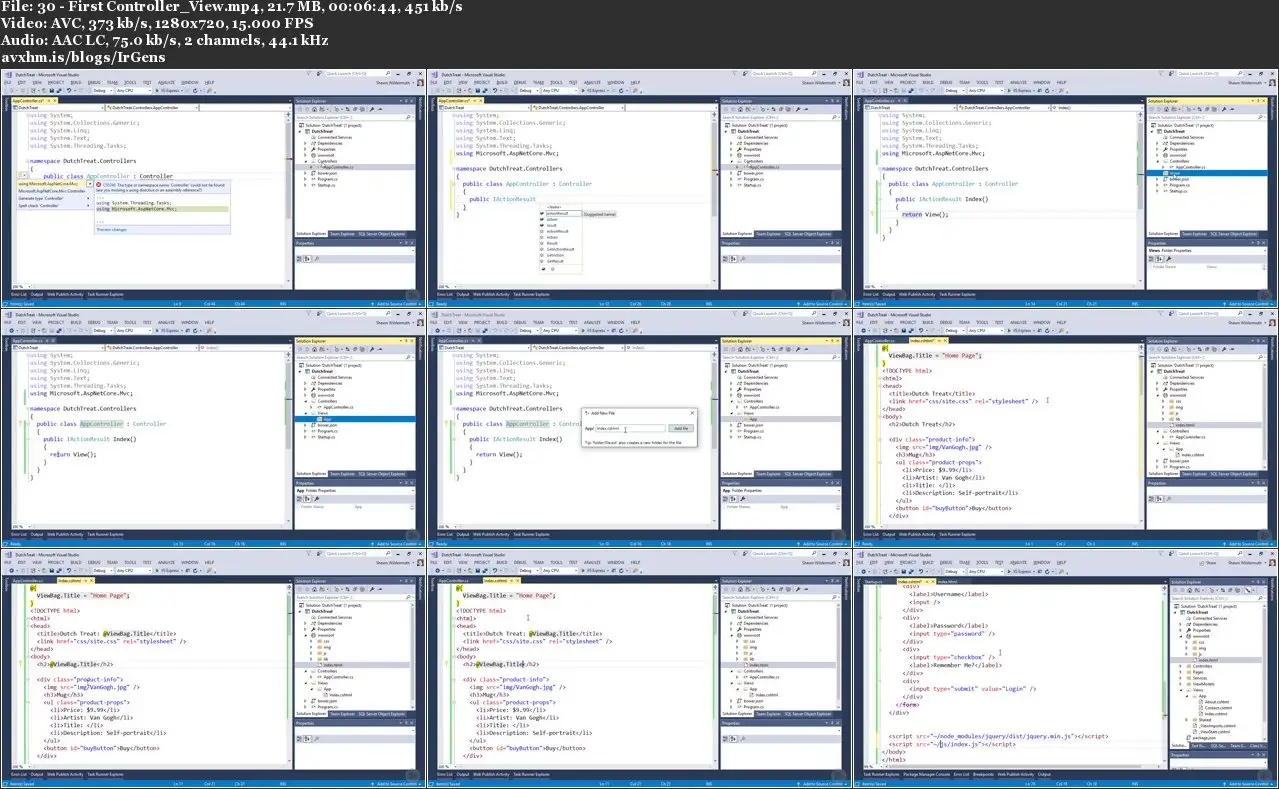Expand the Properties node in error-popup frame tree

click(305, 149)
